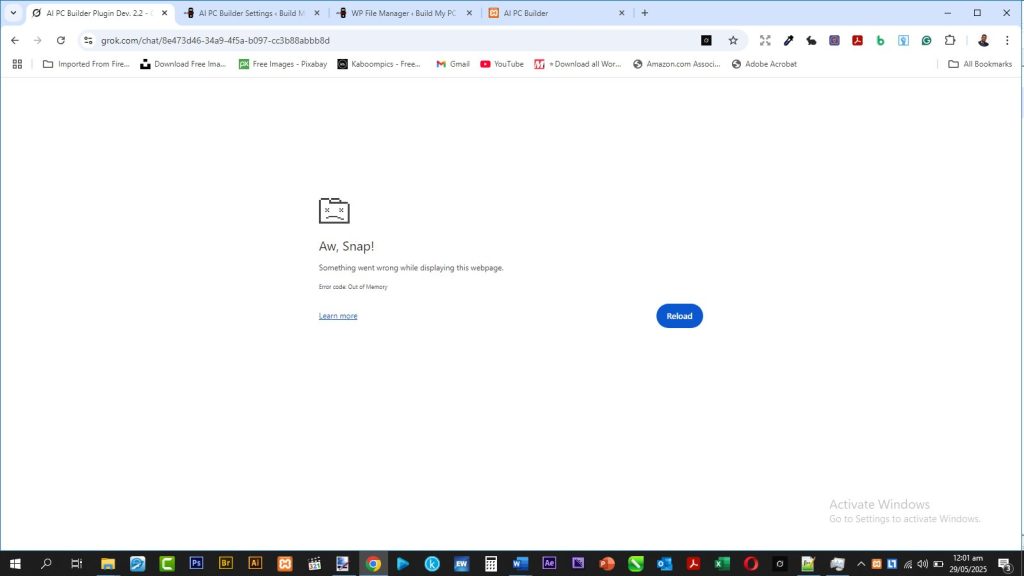Open Outlook from the taskbar

tap(665, 564)
